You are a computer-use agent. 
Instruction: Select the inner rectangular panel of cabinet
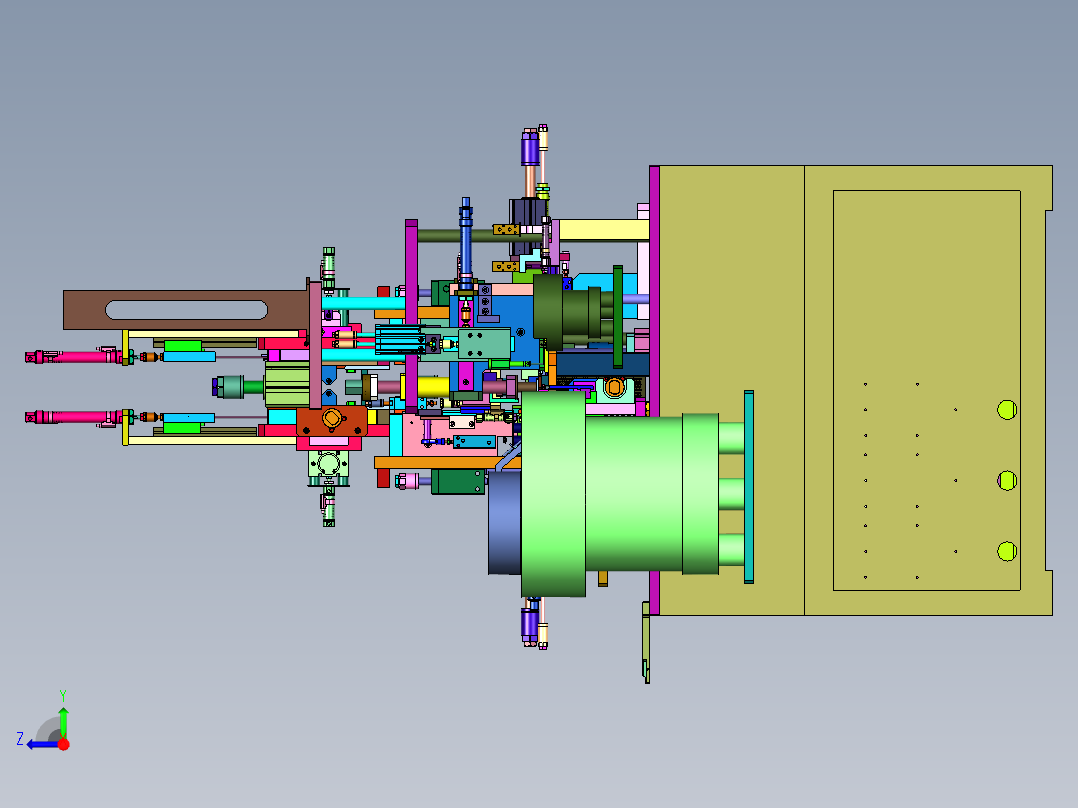tap(927, 390)
